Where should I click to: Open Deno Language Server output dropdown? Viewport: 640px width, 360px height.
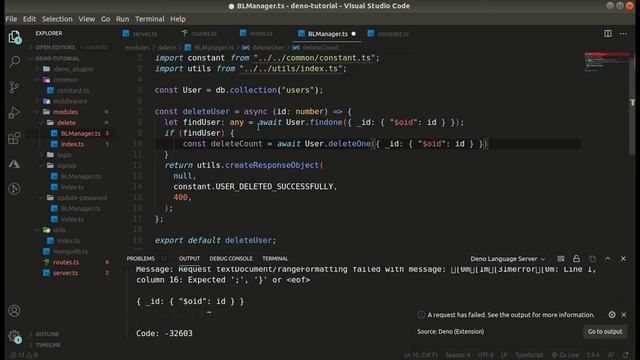click(x=507, y=259)
